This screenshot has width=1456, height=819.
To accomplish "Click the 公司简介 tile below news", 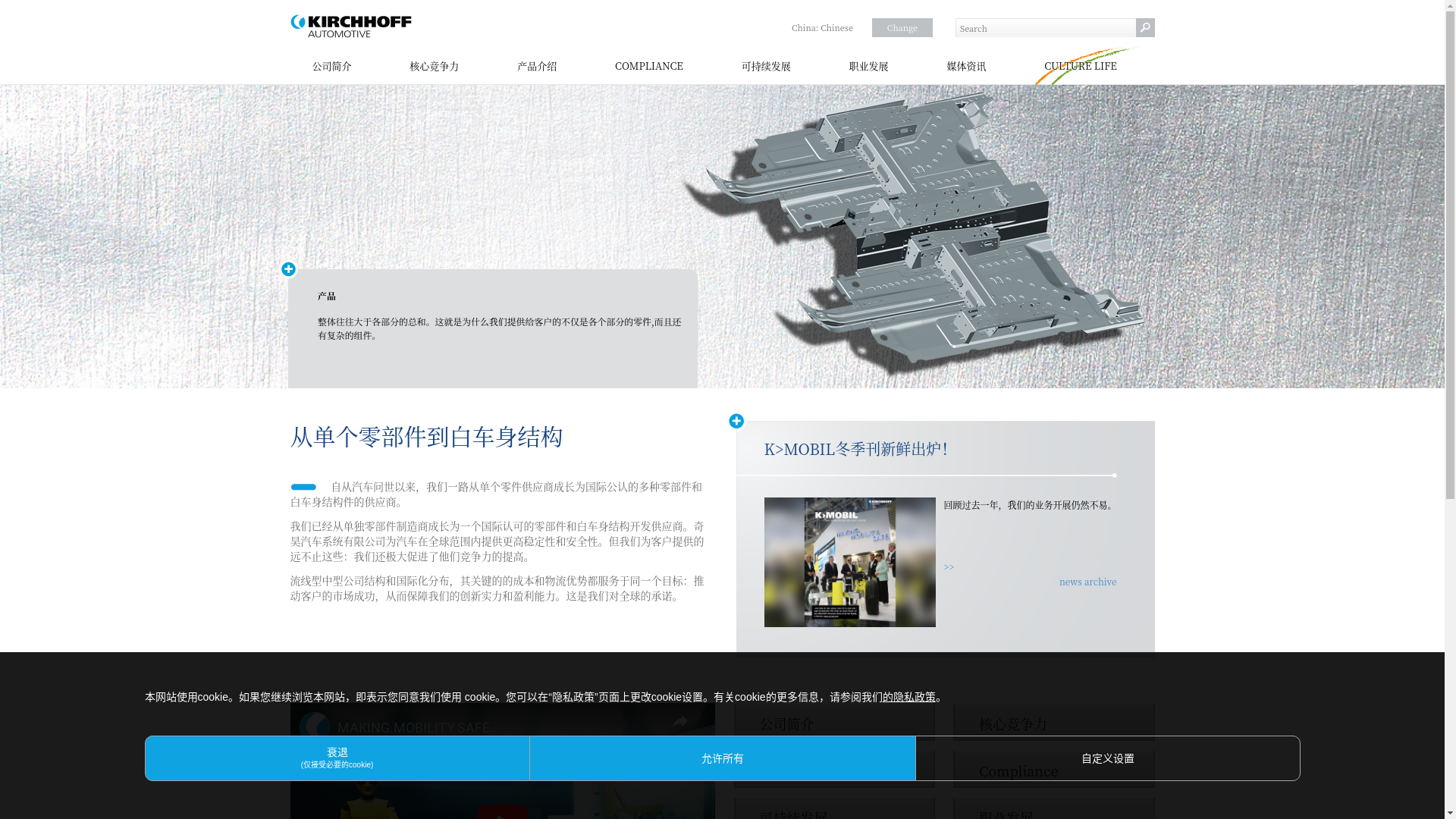I will coord(834,723).
